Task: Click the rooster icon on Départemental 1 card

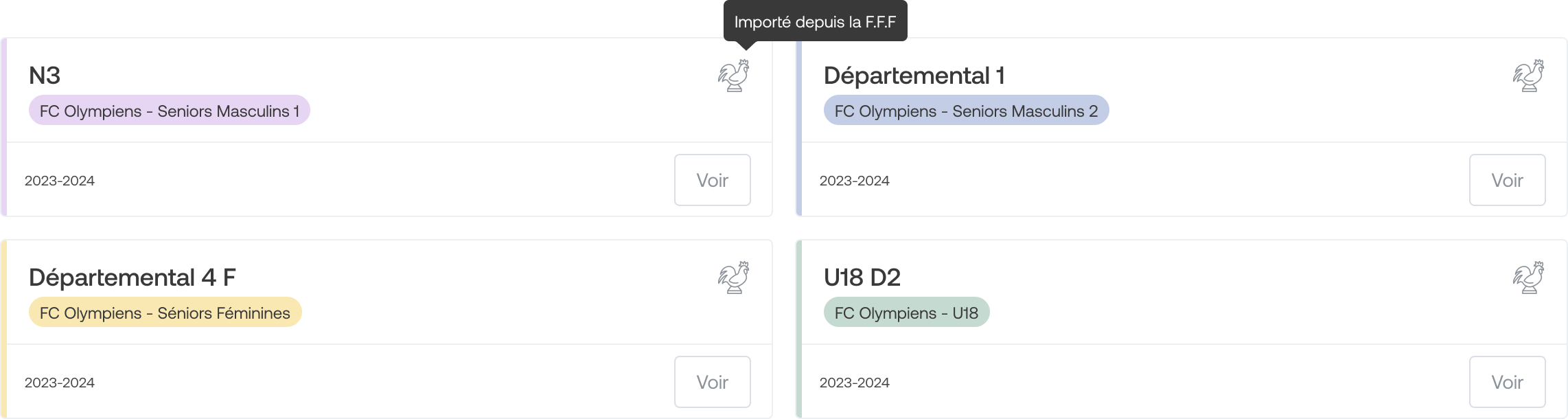Action: click(x=1528, y=76)
